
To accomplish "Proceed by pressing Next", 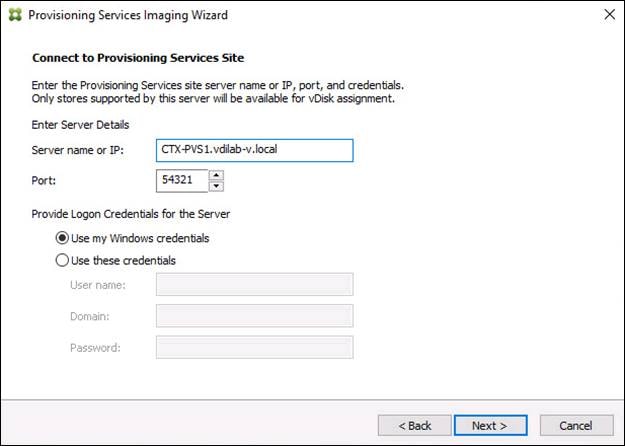I will click(x=490, y=425).
